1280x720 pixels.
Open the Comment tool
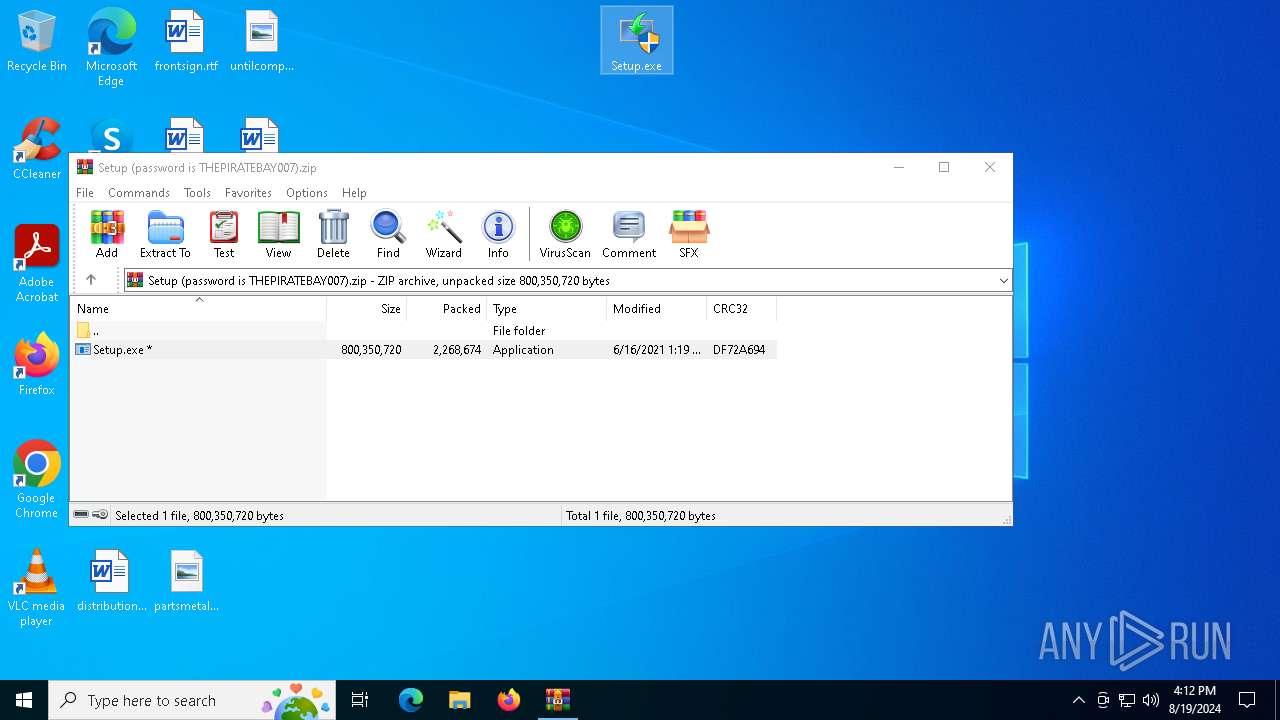(629, 235)
